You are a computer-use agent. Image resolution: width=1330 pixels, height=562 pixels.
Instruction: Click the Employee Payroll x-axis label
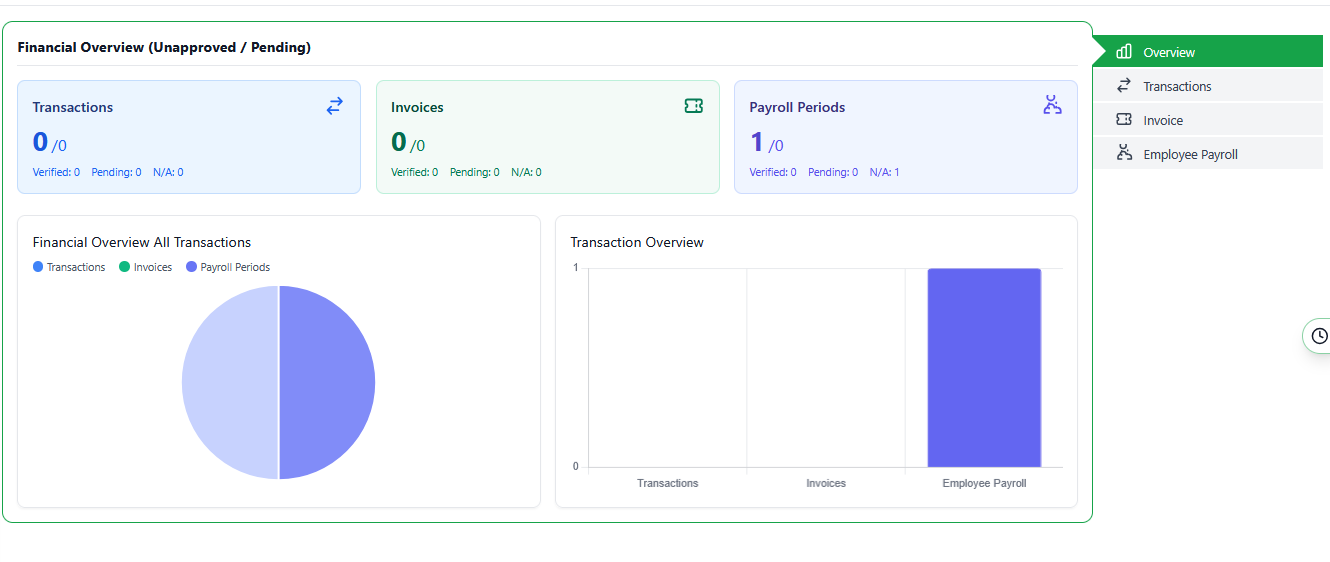click(x=984, y=483)
